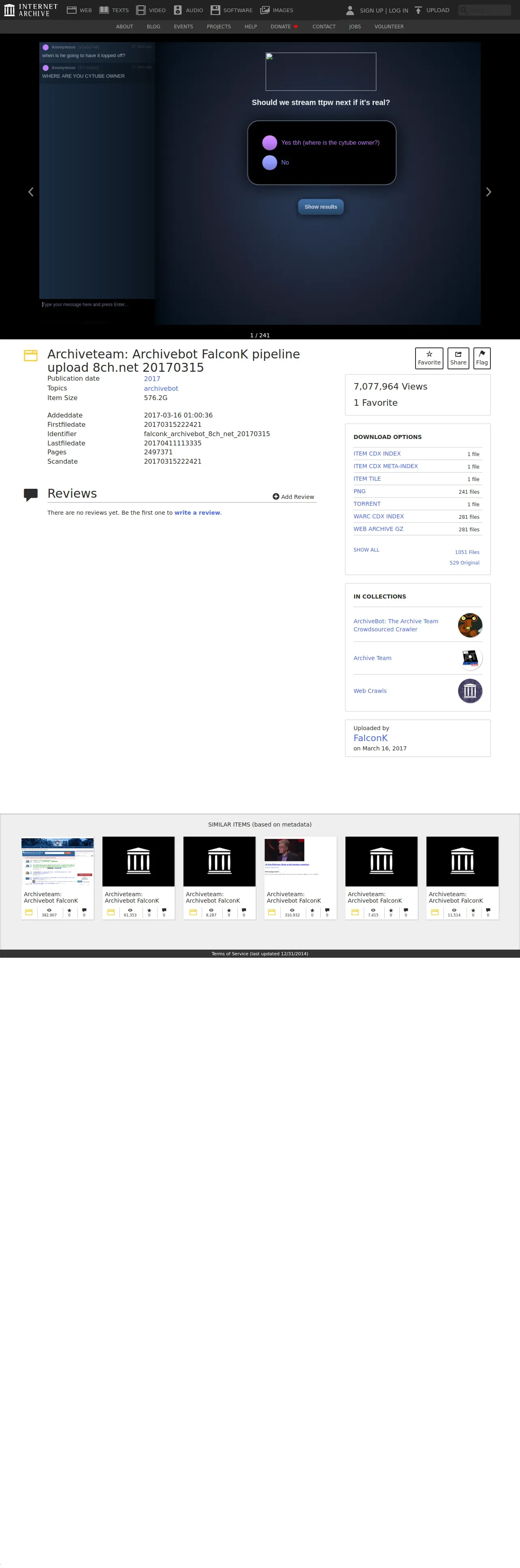
Task: Open the Video film icon
Action: [x=141, y=11]
